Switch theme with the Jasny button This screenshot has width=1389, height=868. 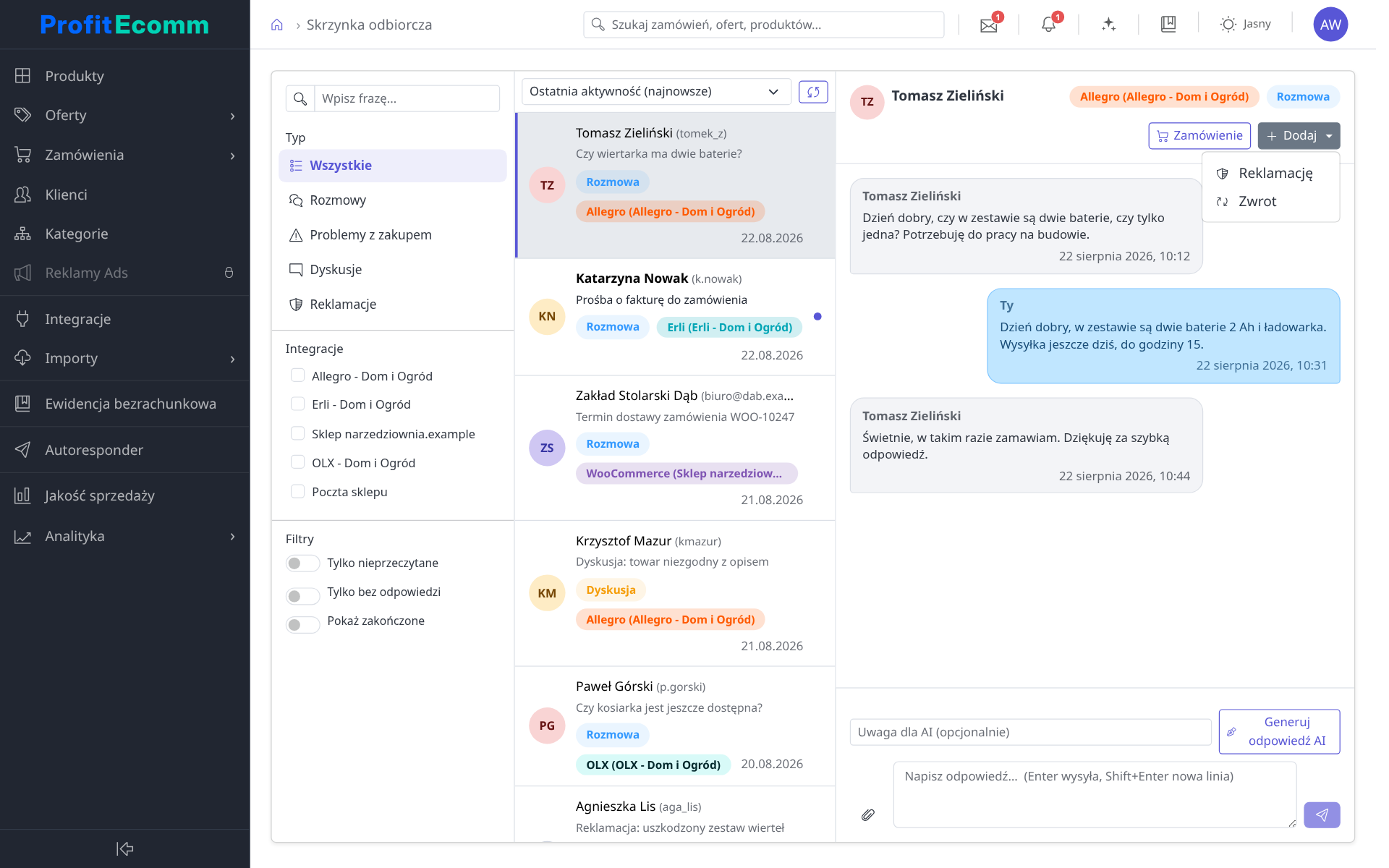click(1245, 25)
